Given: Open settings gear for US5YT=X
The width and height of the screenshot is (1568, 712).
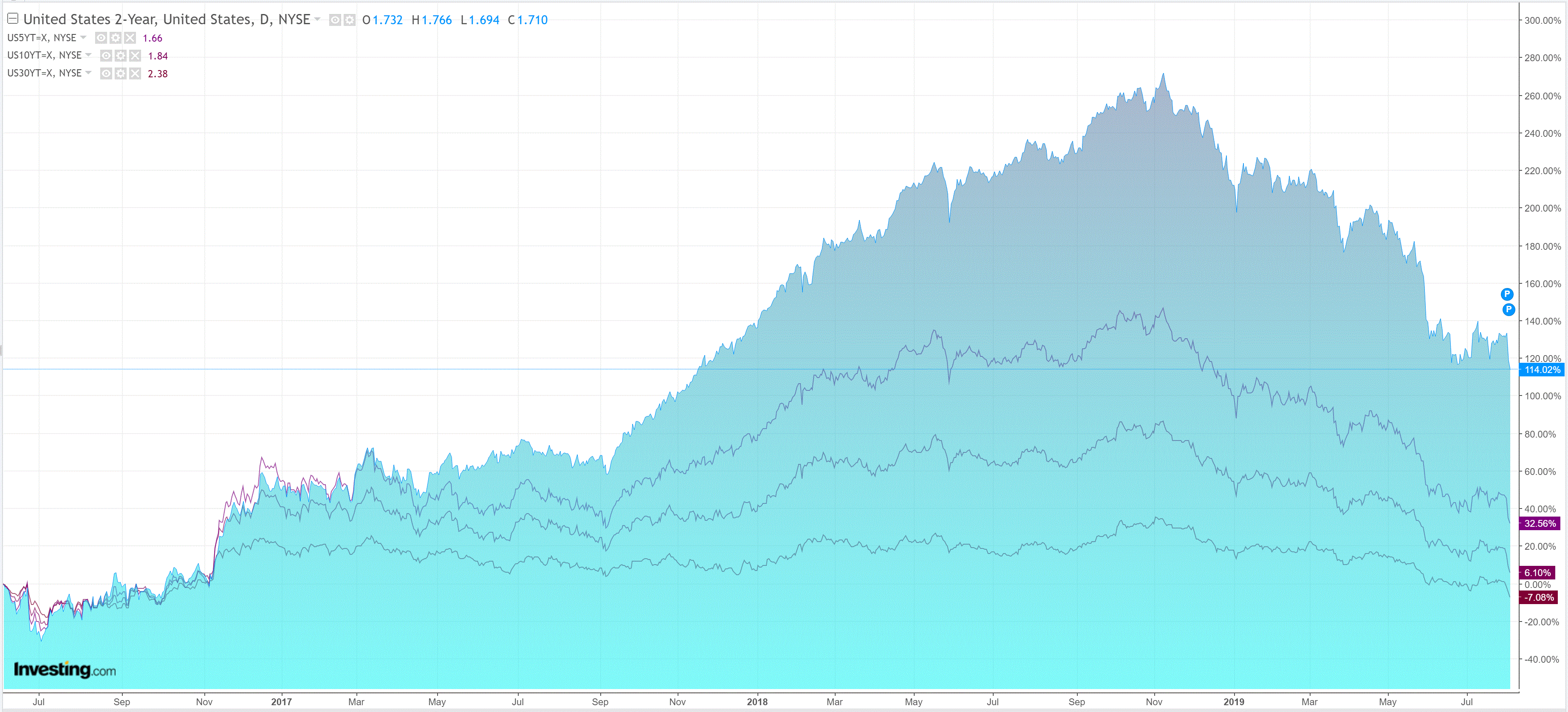Looking at the screenshot, I should point(116,38).
